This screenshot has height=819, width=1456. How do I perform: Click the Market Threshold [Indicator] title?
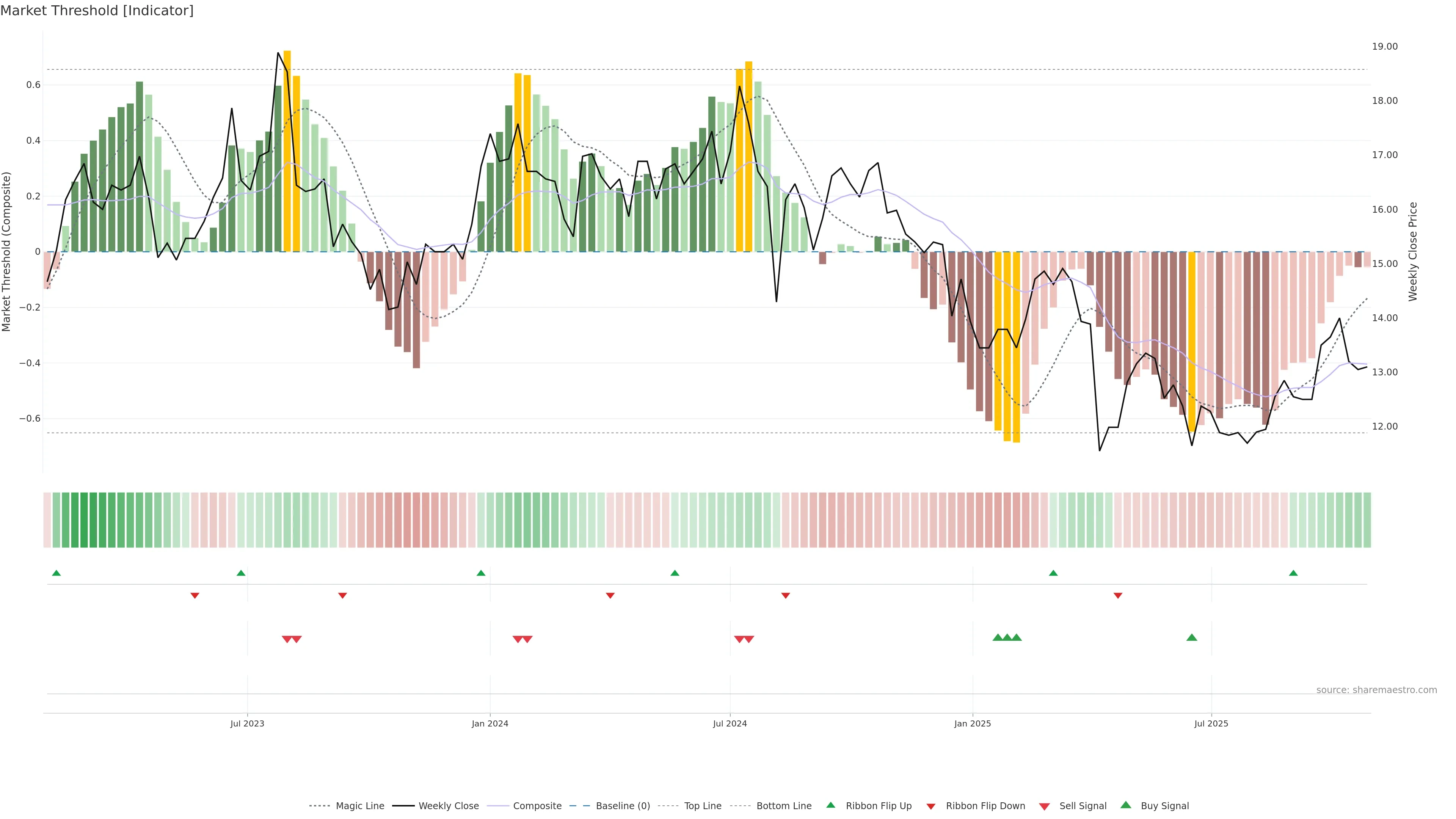[x=97, y=11]
